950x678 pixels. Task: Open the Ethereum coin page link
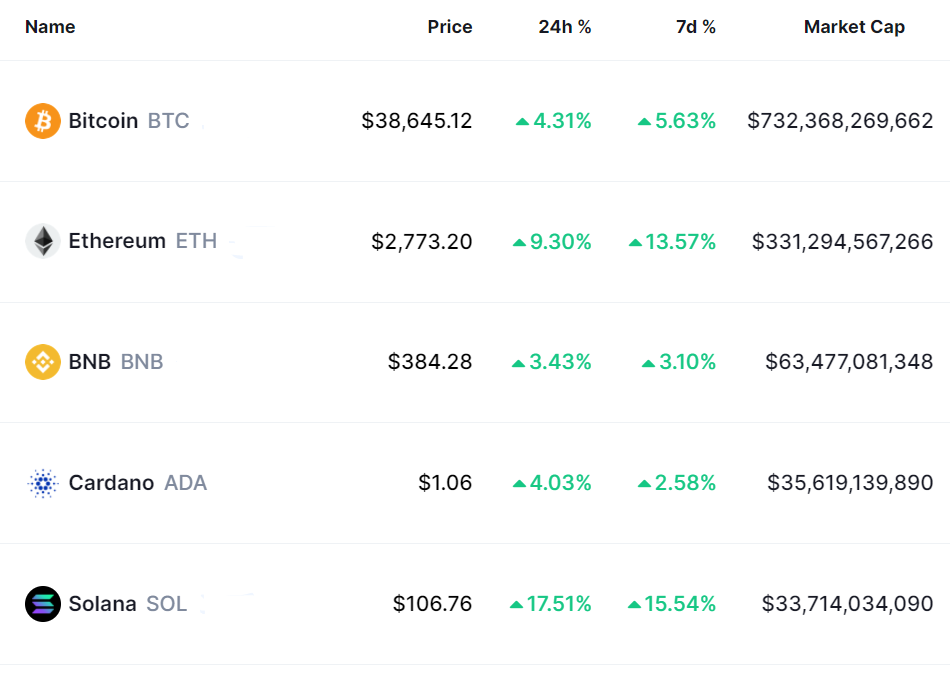coord(117,241)
